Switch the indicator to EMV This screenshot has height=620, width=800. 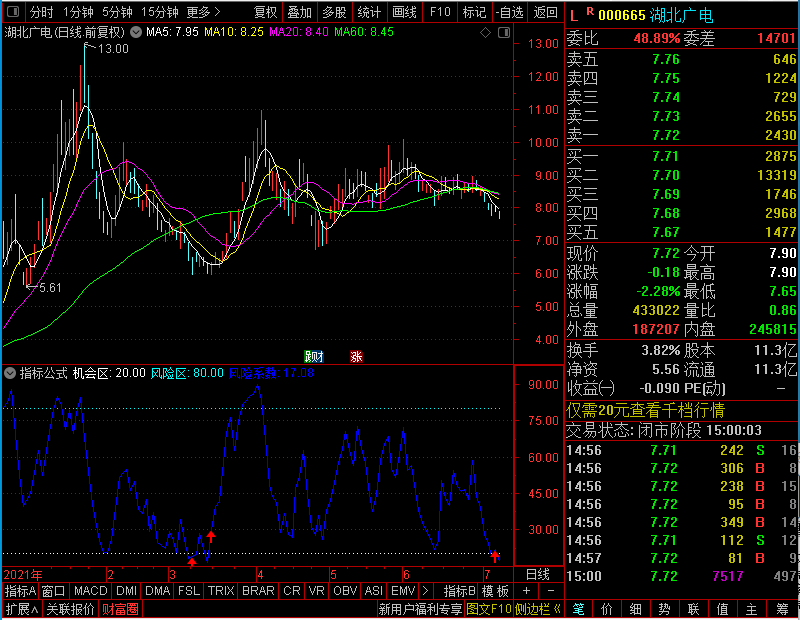click(403, 591)
